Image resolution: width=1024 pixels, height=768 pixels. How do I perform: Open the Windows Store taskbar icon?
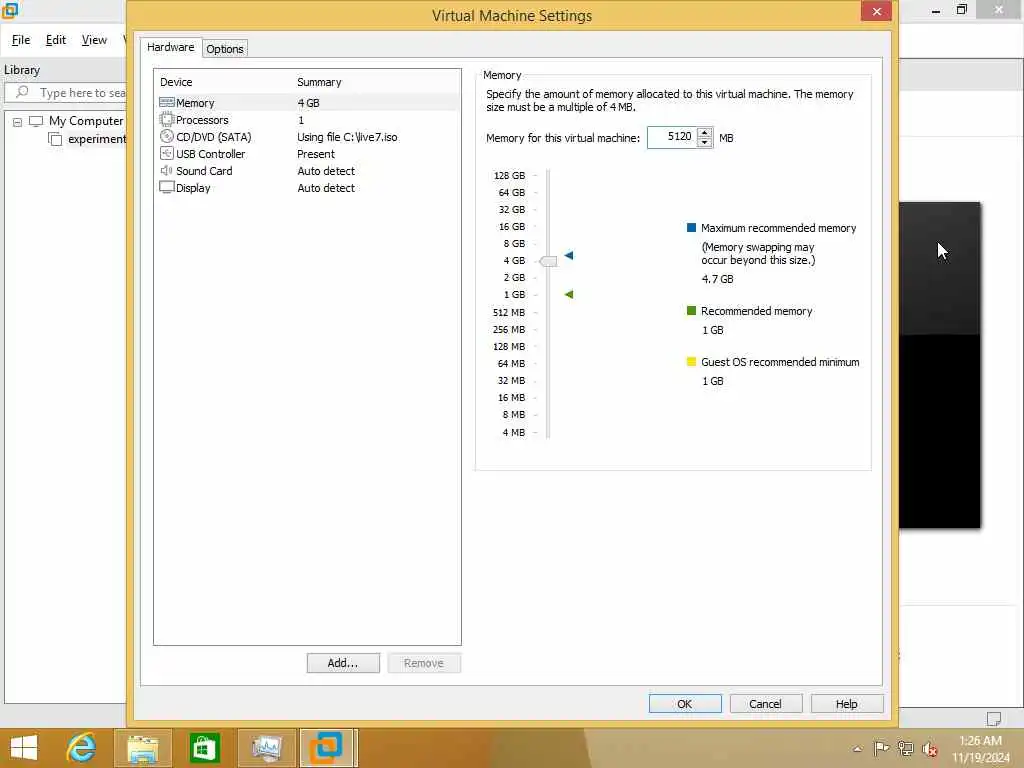[x=204, y=748]
